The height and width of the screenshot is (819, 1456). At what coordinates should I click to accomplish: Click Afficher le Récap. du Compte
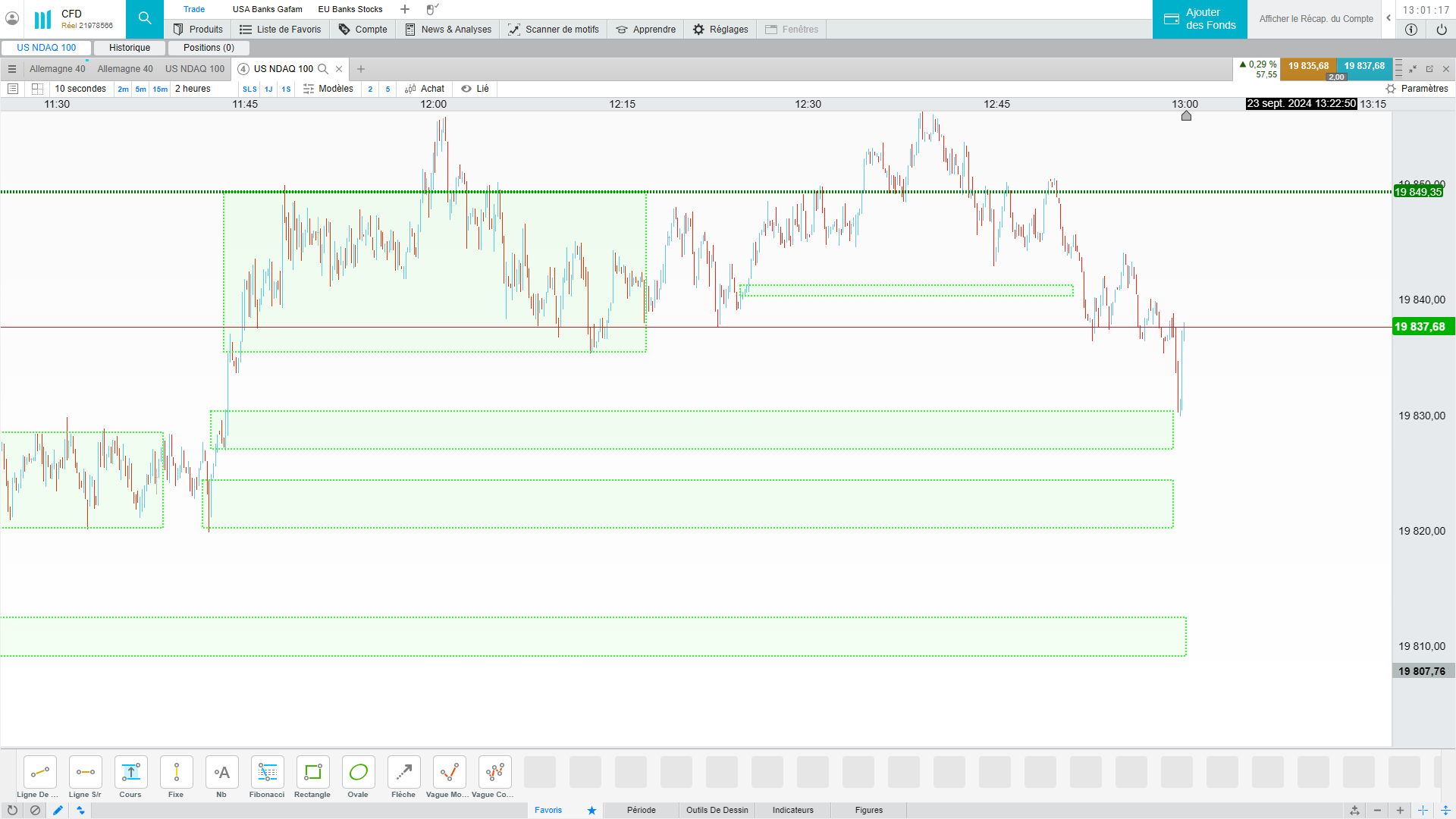1316,19
